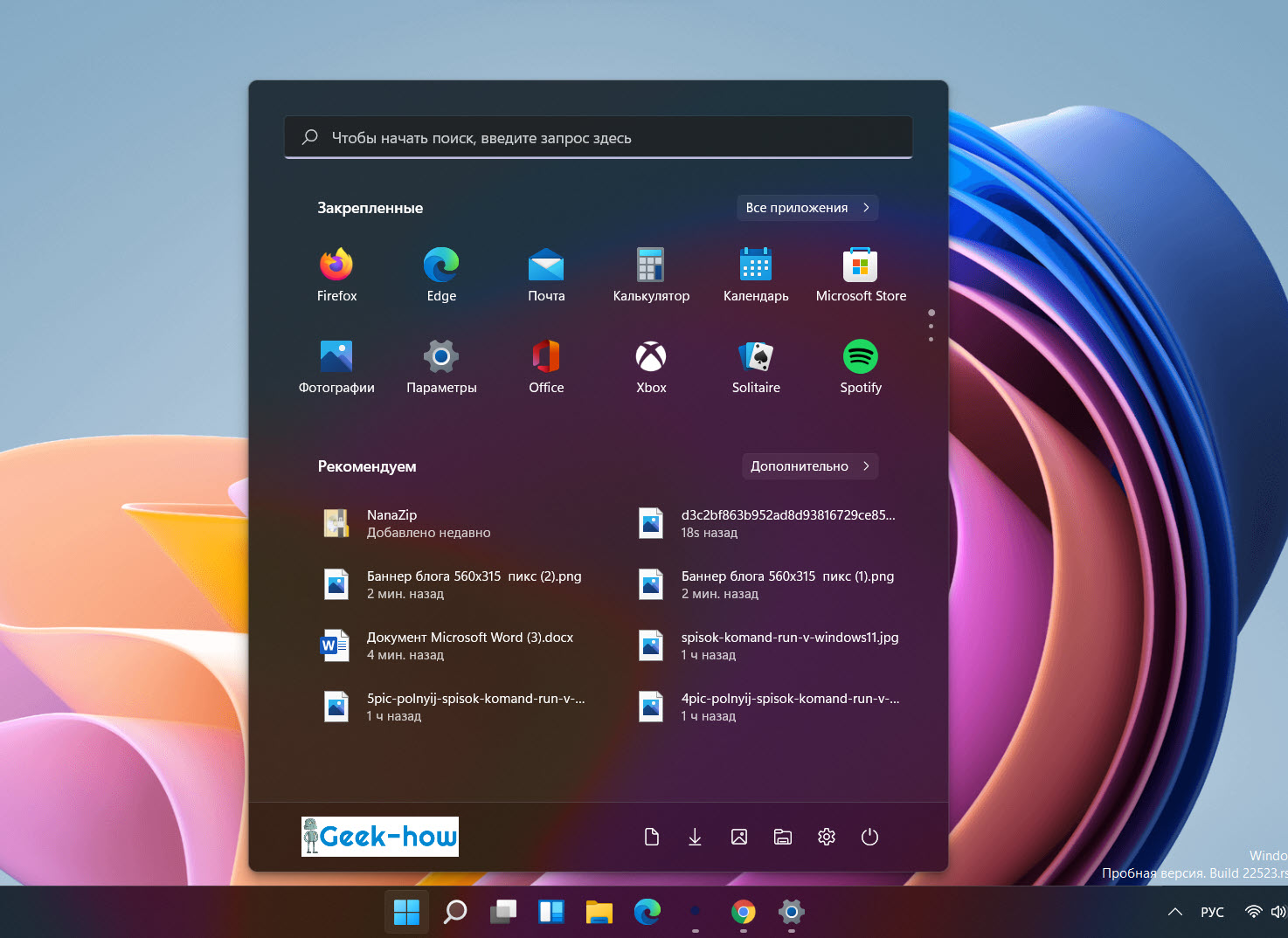Viewport: 1288px width, 938px height.
Task: Switch to Edge on the taskbar
Action: (647, 912)
